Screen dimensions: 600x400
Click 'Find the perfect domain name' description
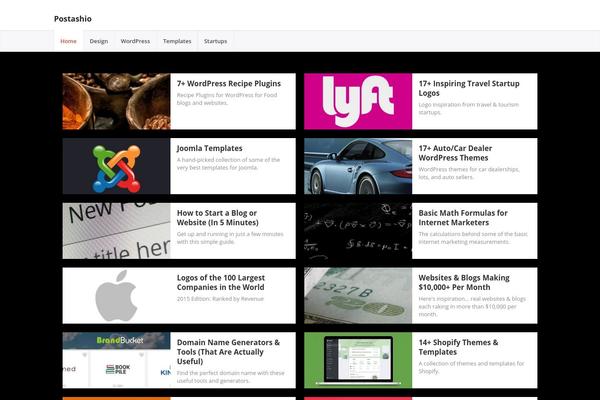tap(231, 377)
